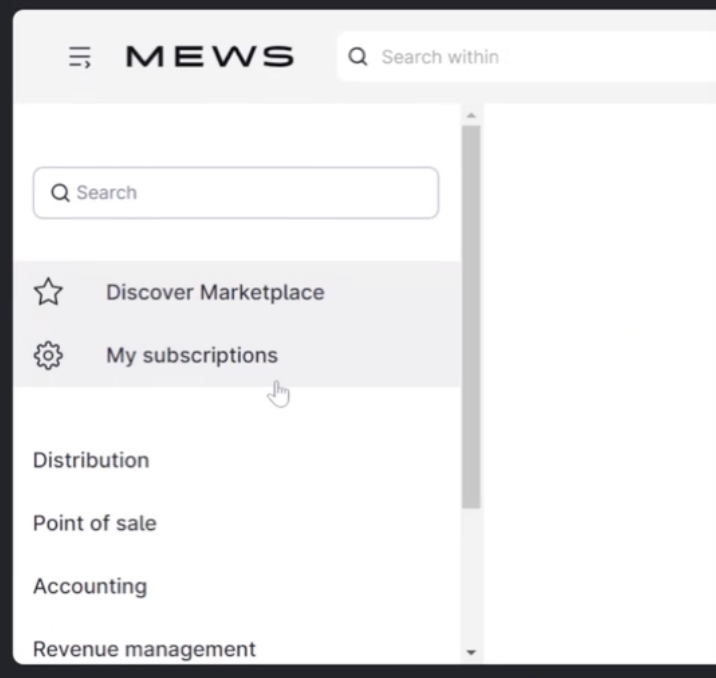Open Discover Marketplace
The height and width of the screenshot is (678, 716).
pyautogui.click(x=237, y=292)
